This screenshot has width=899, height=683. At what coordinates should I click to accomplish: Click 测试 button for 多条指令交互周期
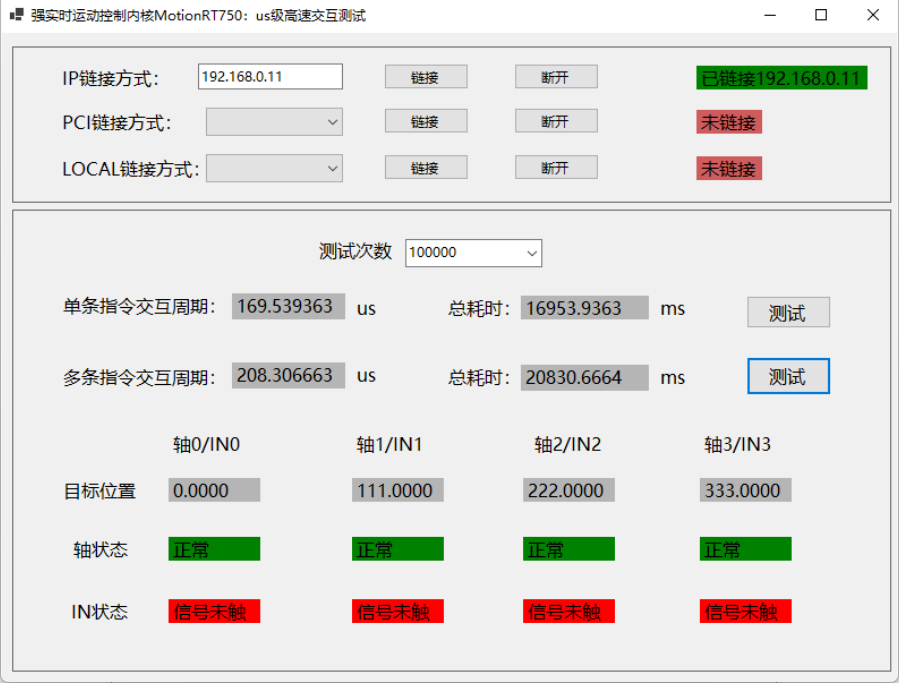tap(788, 376)
